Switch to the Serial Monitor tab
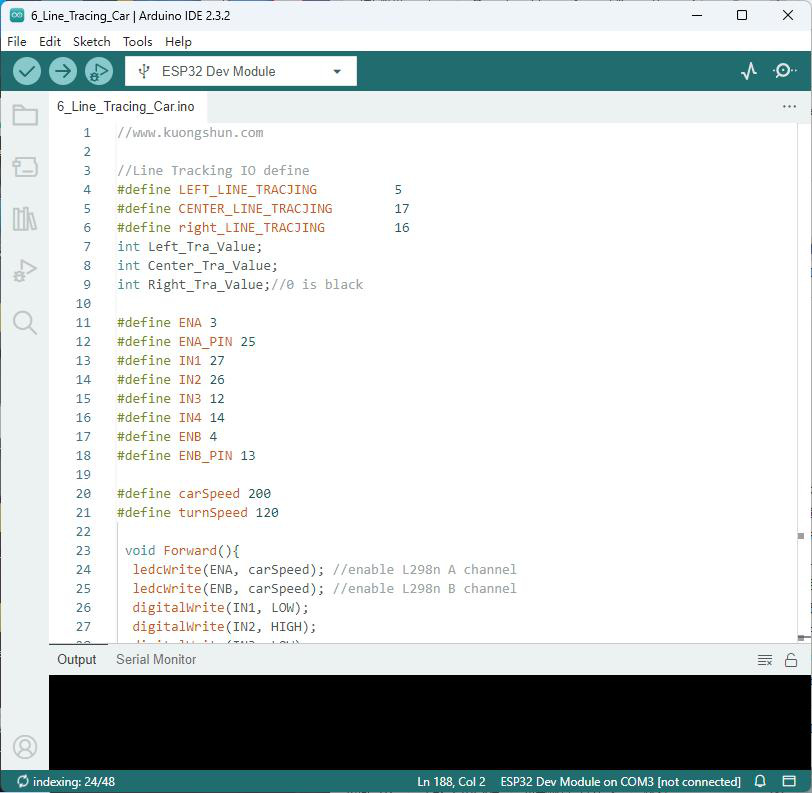Viewport: 812px width, 793px height. [156, 659]
